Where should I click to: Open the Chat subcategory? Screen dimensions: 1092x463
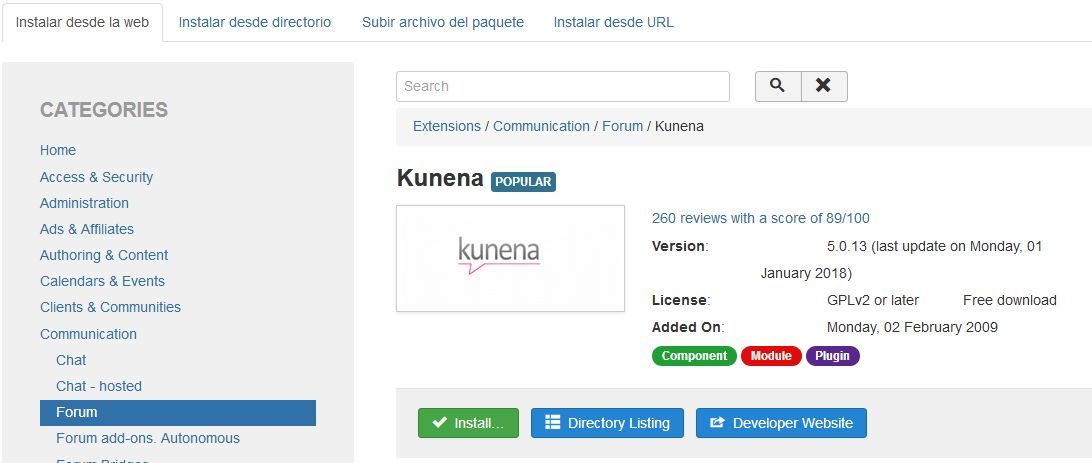pos(71,360)
